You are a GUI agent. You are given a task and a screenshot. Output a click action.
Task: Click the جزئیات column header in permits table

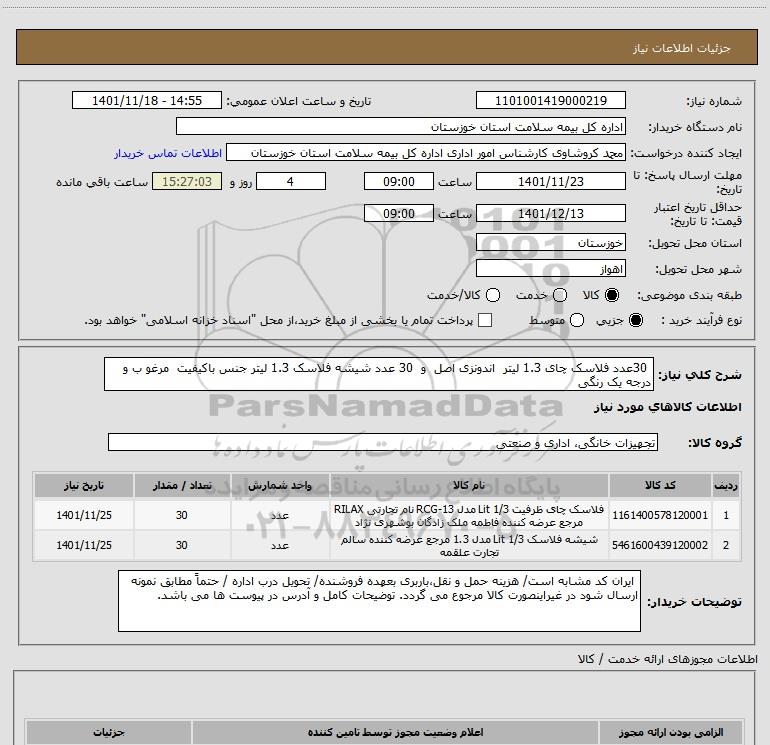109,732
